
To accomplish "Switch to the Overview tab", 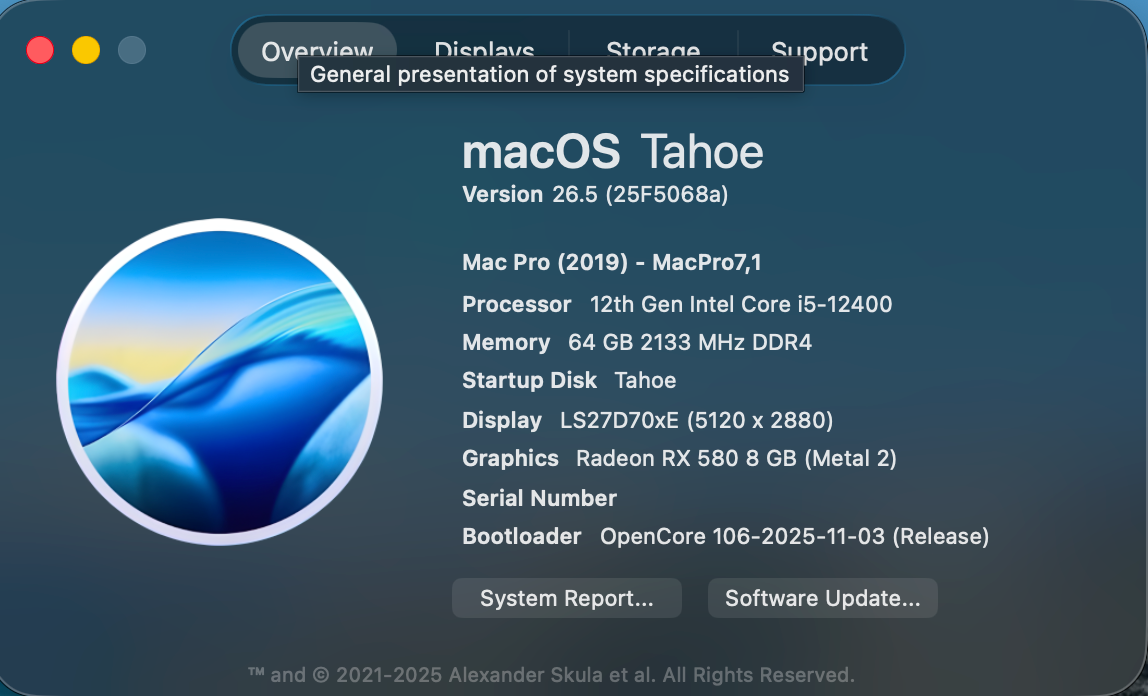I will tap(317, 50).
